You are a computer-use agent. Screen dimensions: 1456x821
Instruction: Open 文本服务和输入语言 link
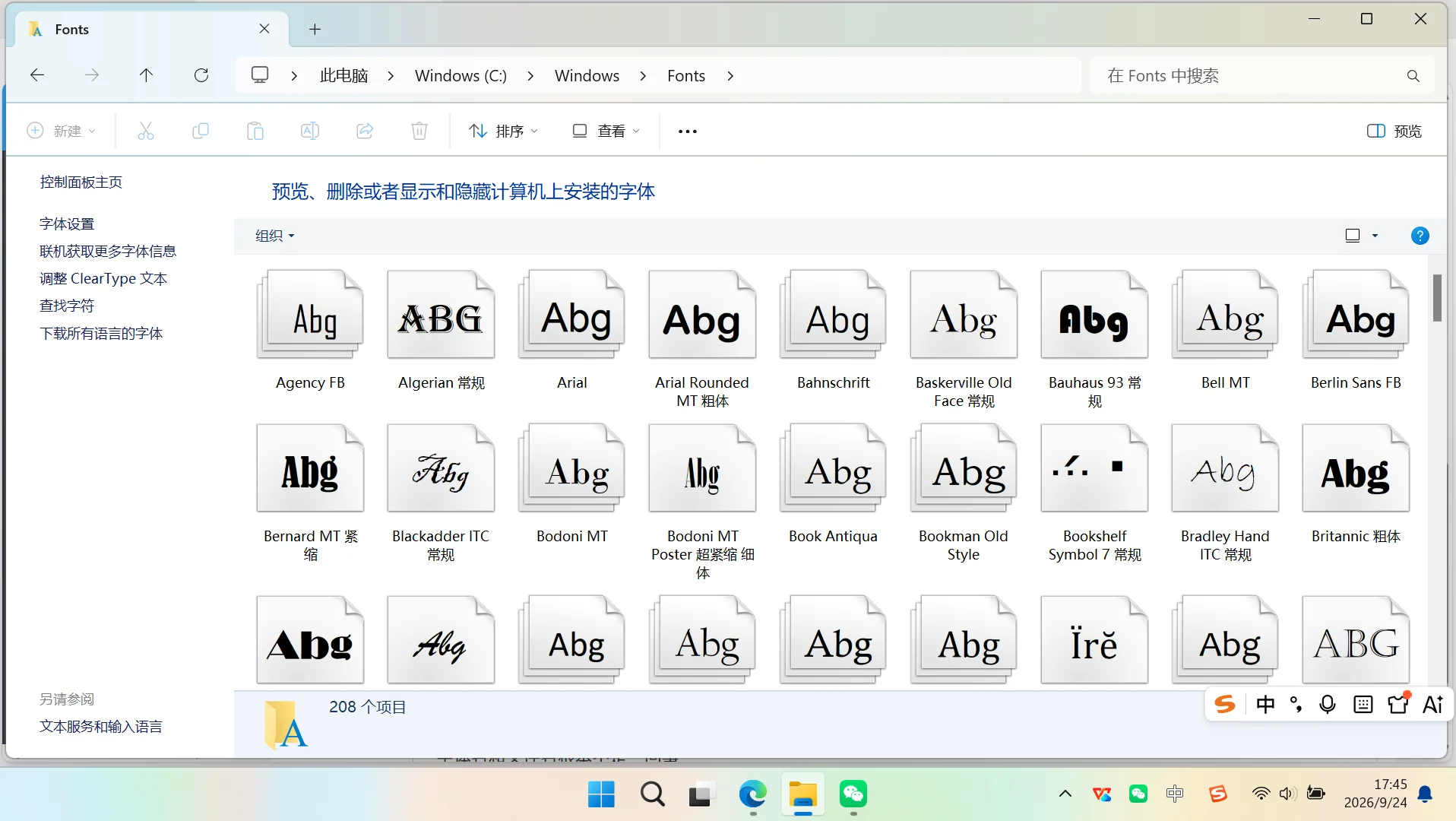tap(101, 726)
